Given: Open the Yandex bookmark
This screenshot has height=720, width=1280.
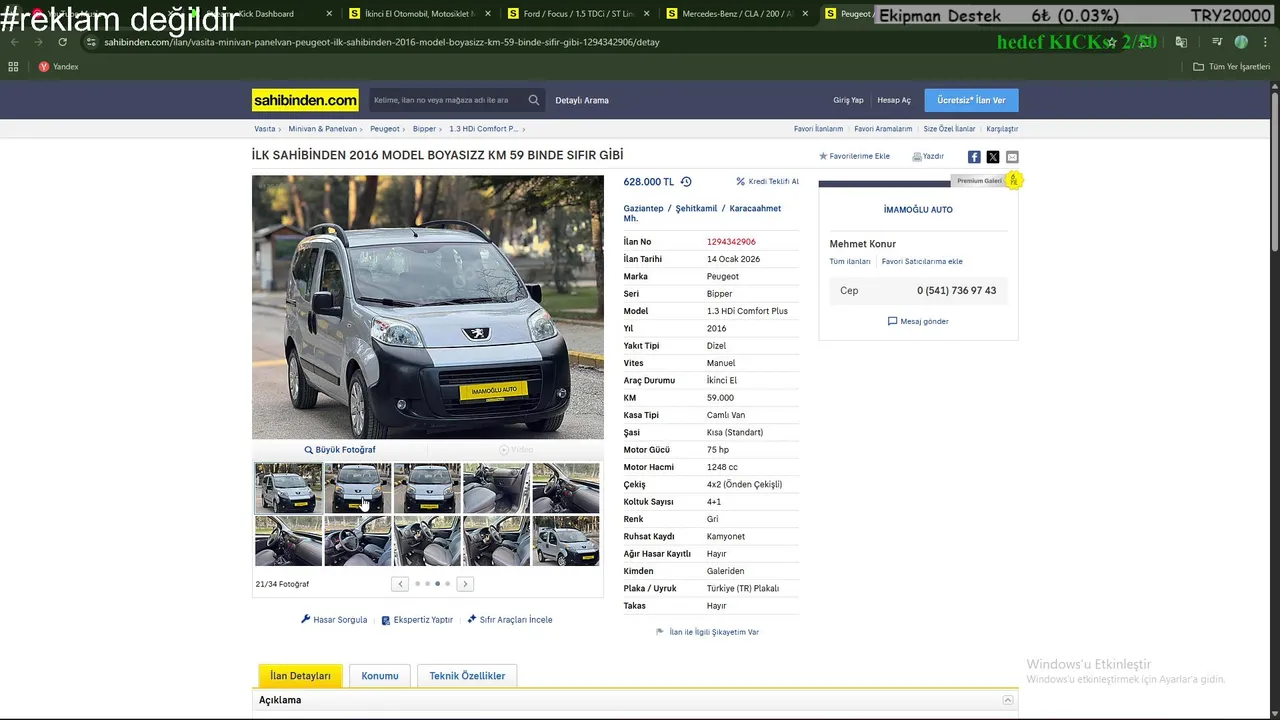Looking at the screenshot, I should [58, 66].
